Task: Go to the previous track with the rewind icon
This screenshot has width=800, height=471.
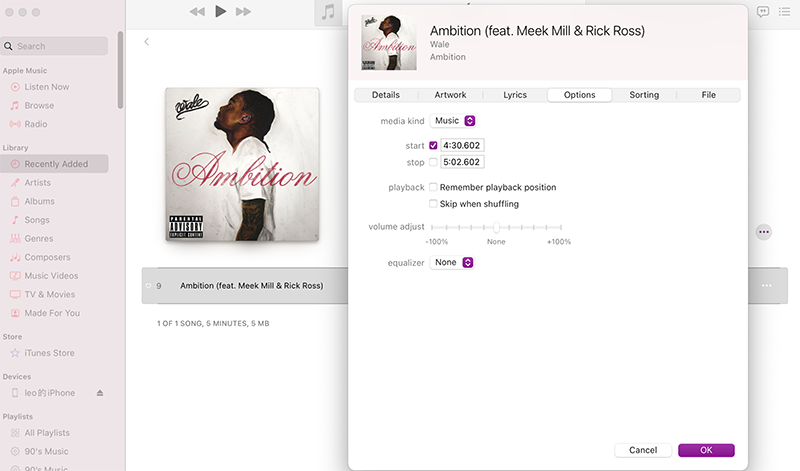Action: (x=197, y=11)
